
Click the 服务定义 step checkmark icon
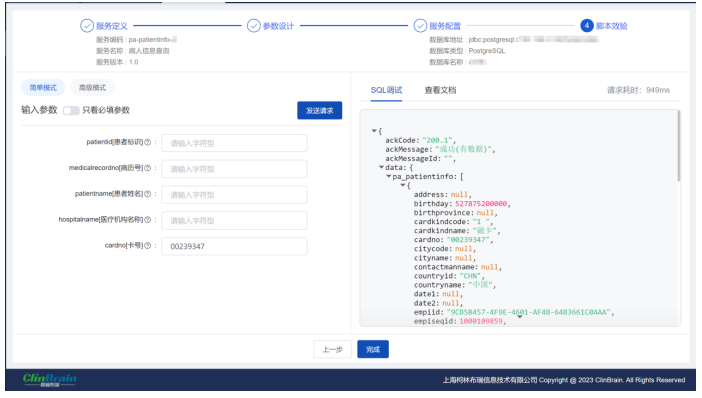point(86,26)
